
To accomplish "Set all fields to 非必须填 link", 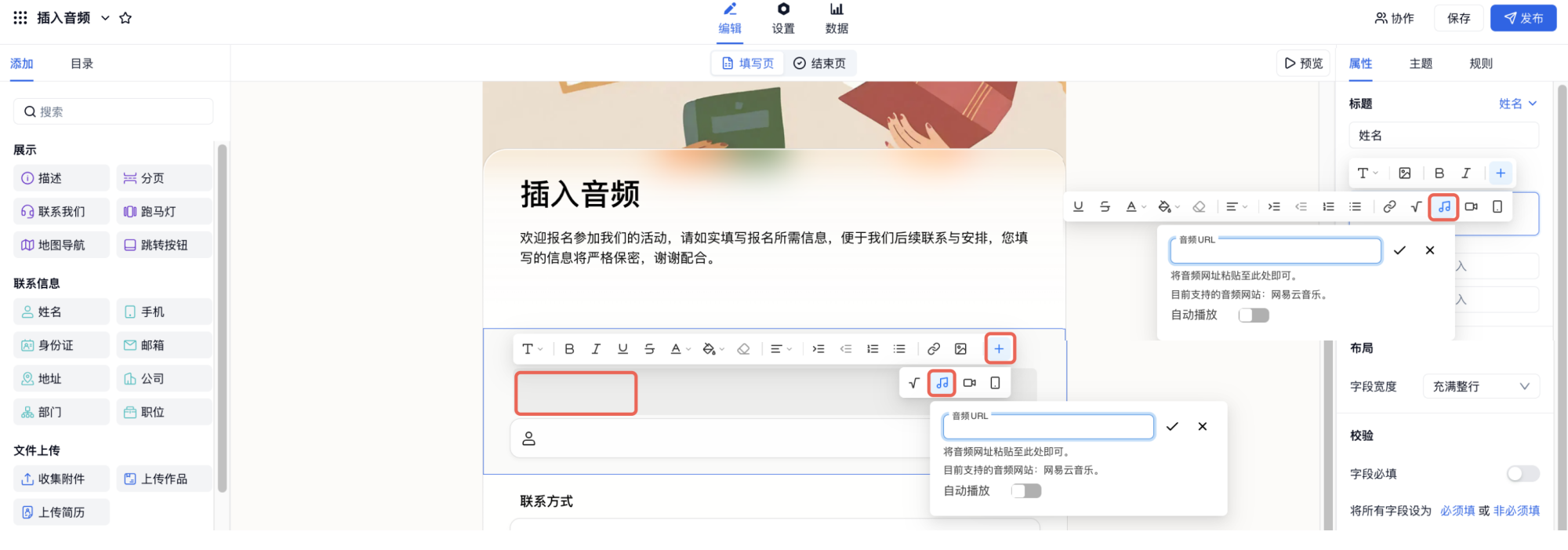I will 1516,511.
